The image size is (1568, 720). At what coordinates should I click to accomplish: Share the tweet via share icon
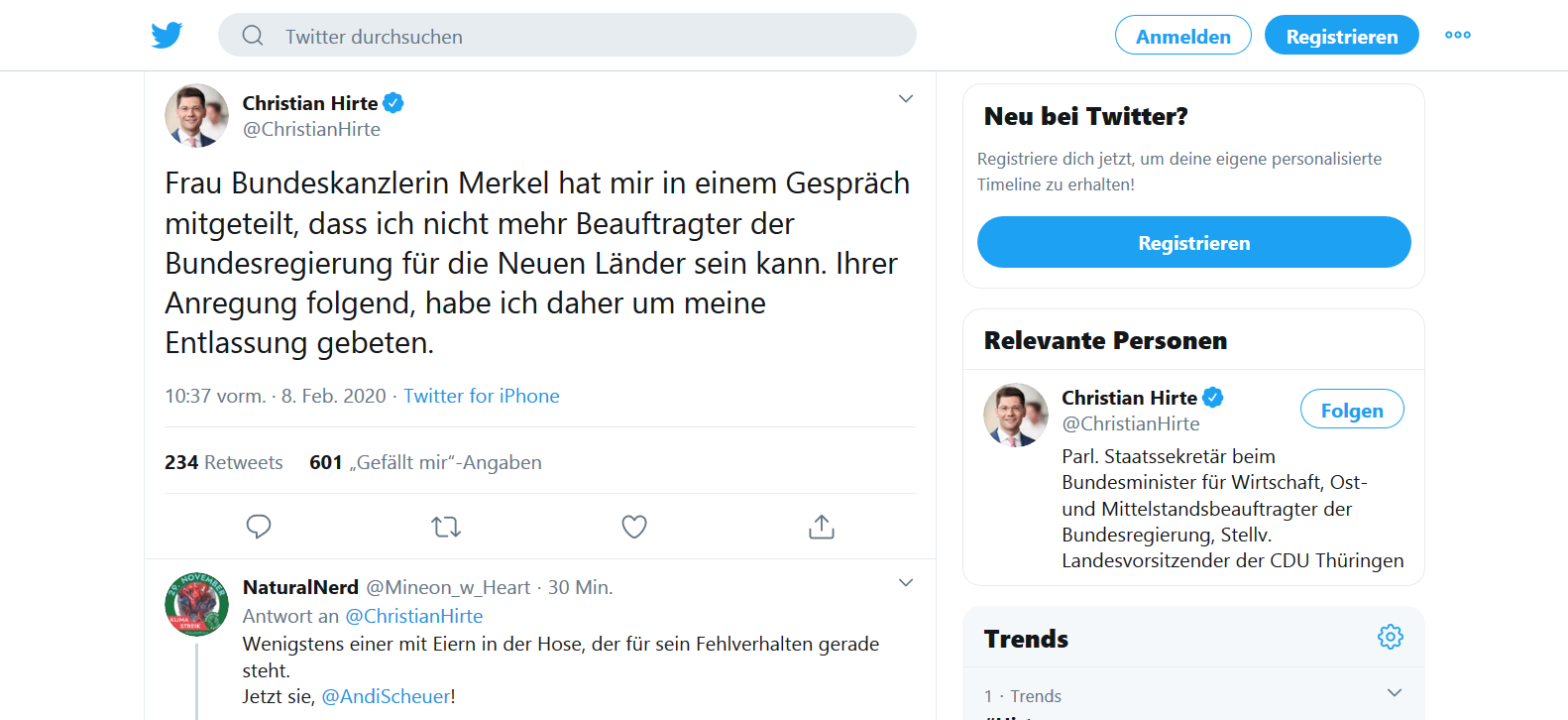822,527
